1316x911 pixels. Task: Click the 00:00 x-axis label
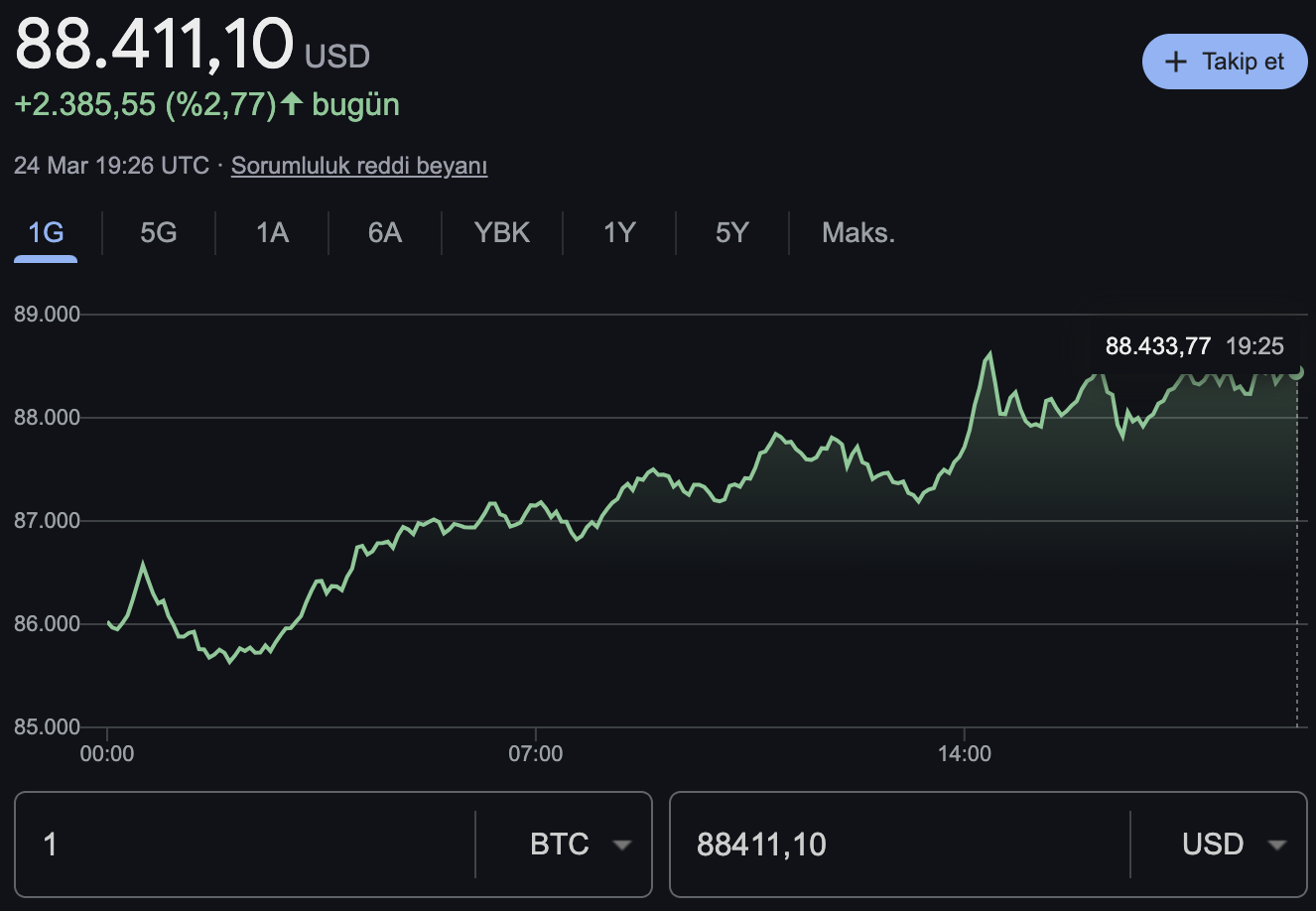point(107,754)
